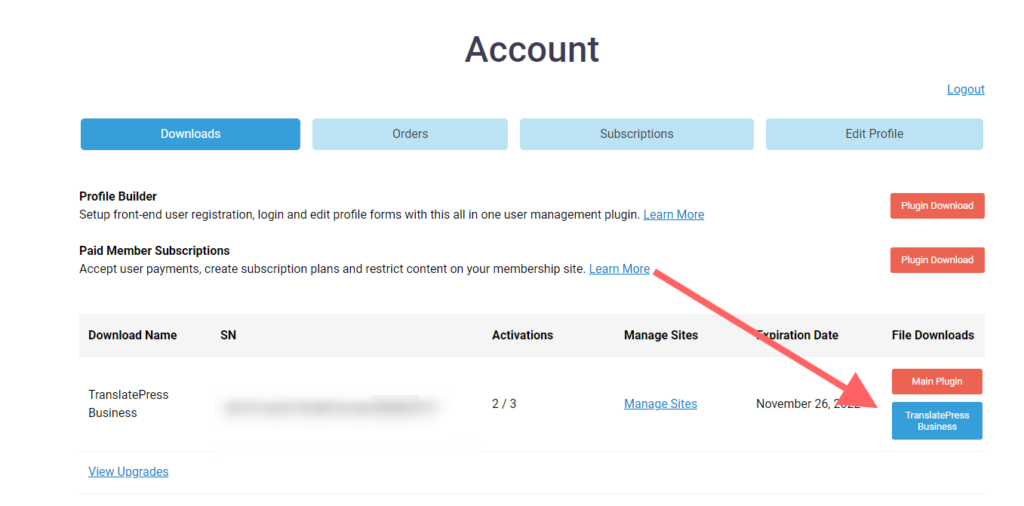Open Learn More for Profile Builder
The image size is (1024, 506).
pyautogui.click(x=673, y=214)
